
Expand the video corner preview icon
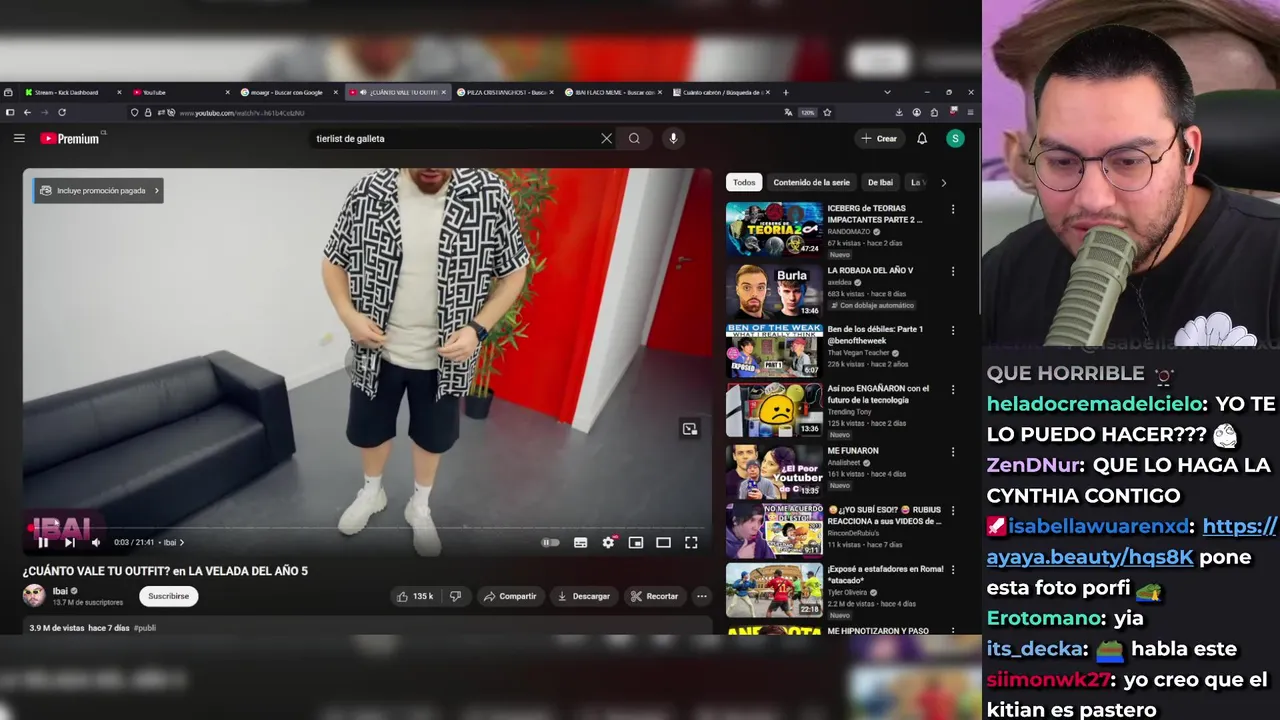(690, 429)
